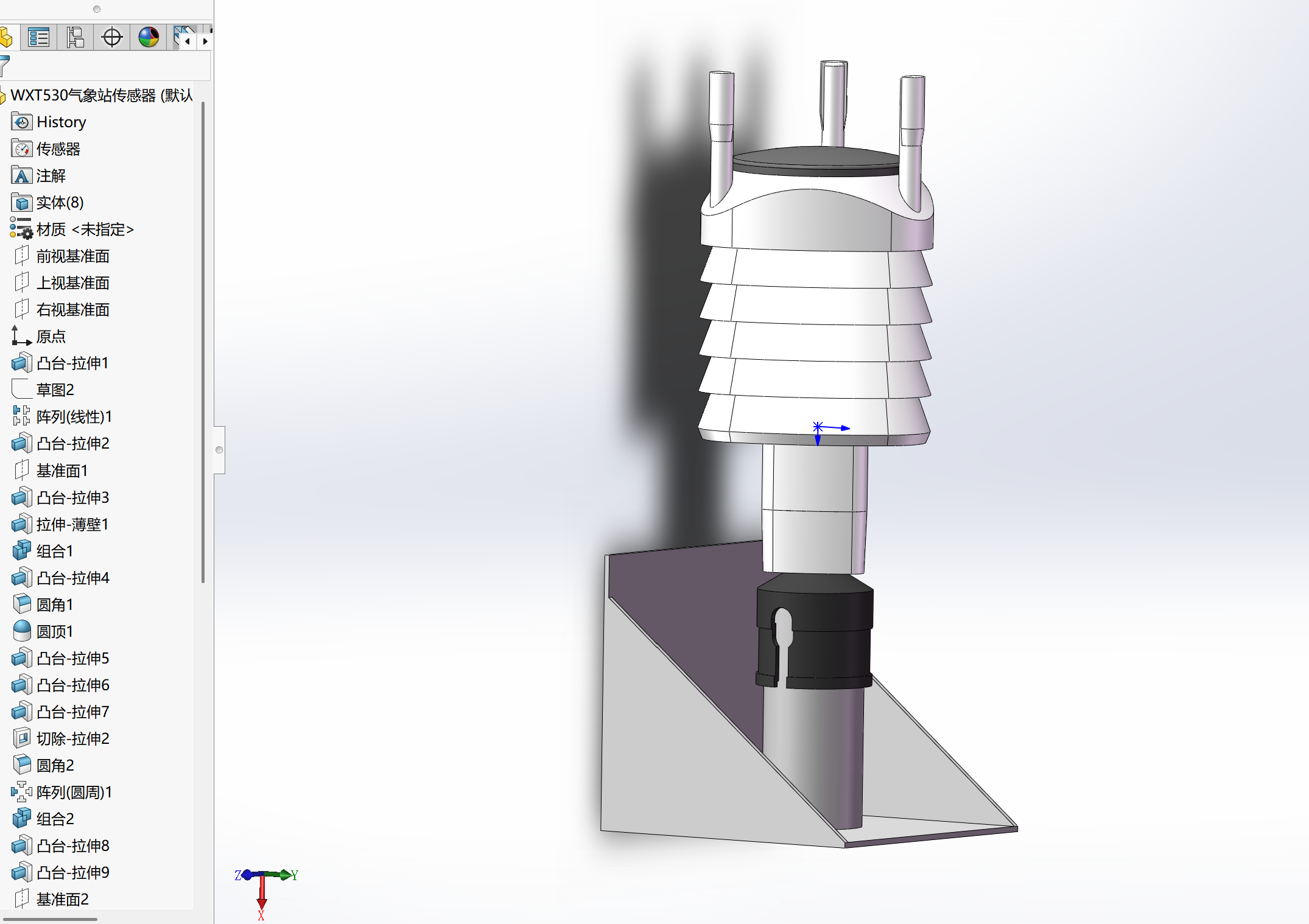Click the 传感器 sensors folder icon
Image resolution: width=1309 pixels, height=924 pixels.
pos(22,149)
